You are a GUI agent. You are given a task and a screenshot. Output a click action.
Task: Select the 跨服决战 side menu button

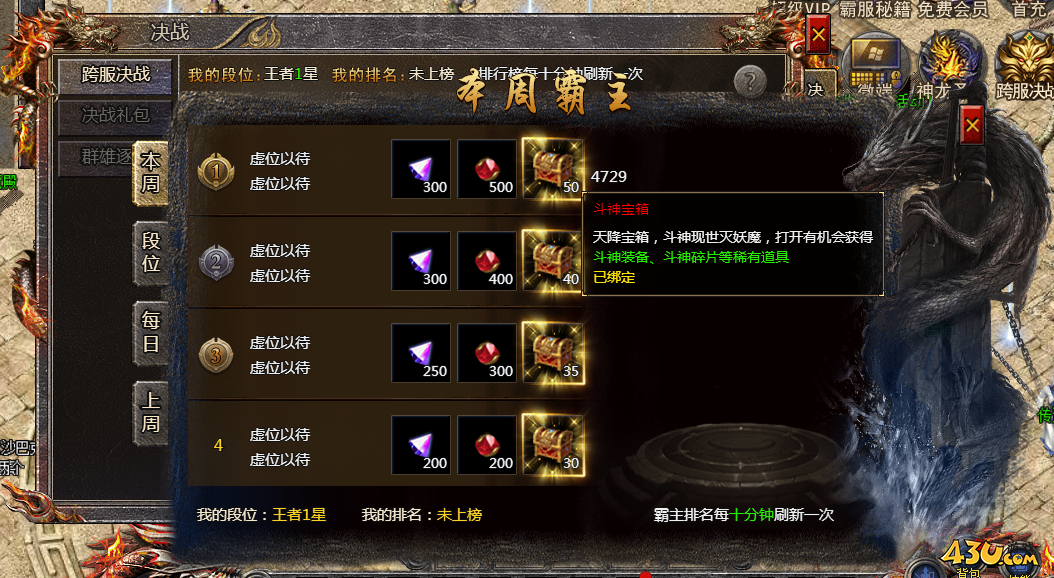(x=116, y=75)
